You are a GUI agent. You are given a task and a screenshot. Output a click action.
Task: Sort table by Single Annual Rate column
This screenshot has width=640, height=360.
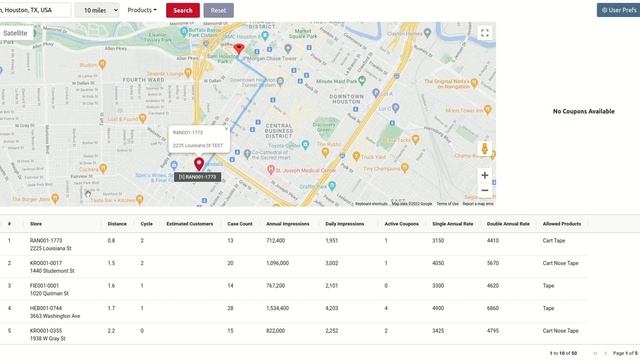point(453,224)
